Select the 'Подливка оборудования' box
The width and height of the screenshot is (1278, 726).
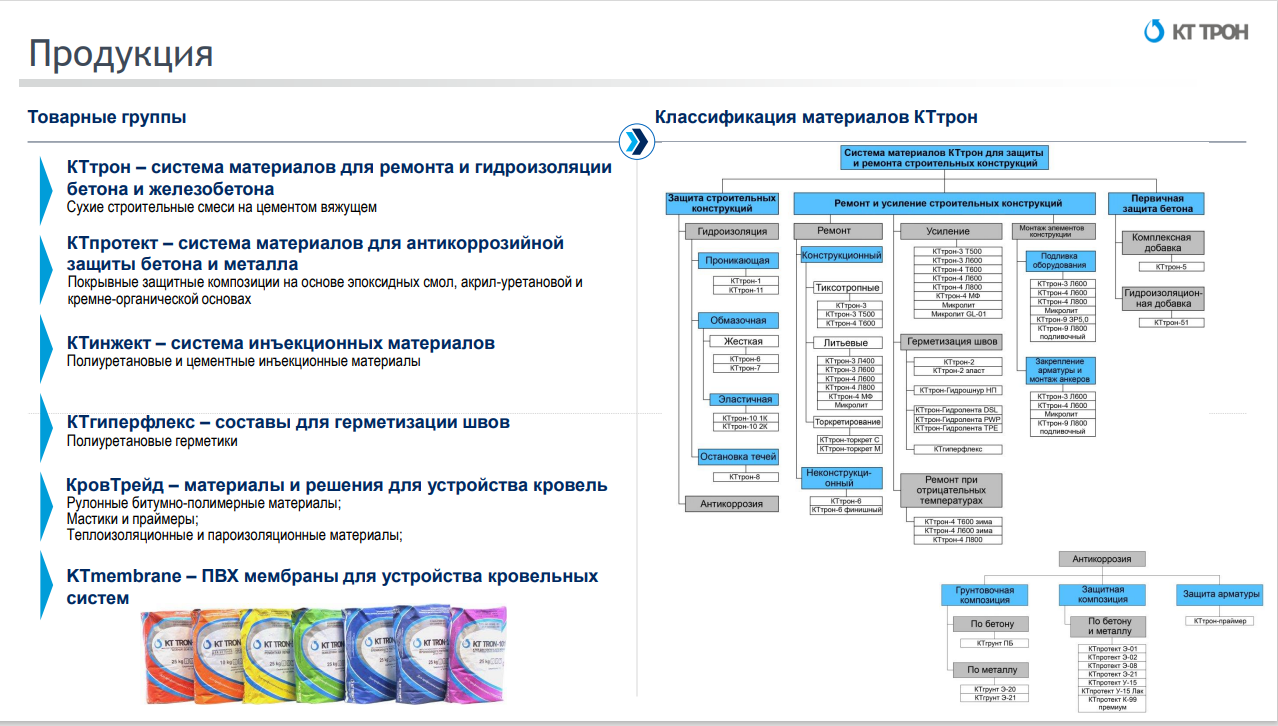coord(1060,261)
